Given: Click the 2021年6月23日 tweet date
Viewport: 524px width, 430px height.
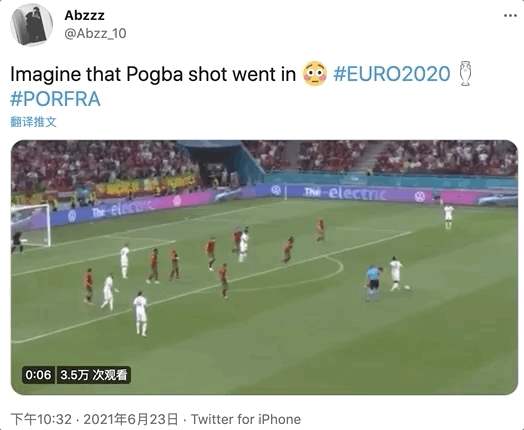Looking at the screenshot, I should click(131, 419).
